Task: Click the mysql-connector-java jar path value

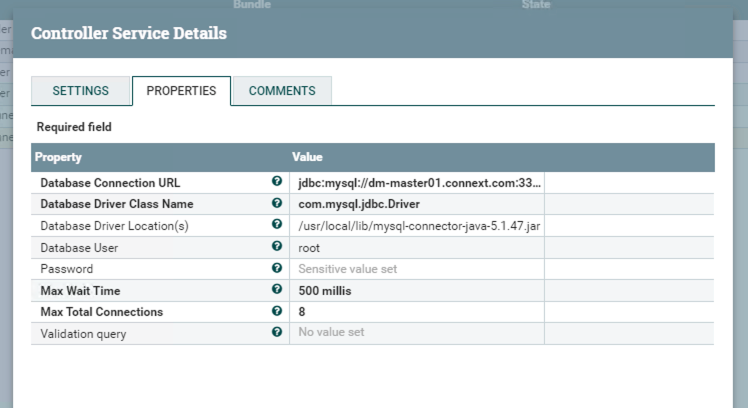Action: pyautogui.click(x=418, y=226)
